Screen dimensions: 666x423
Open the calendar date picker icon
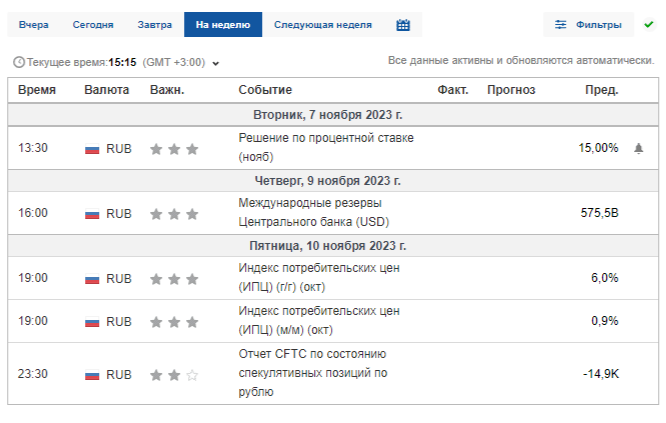(403, 24)
